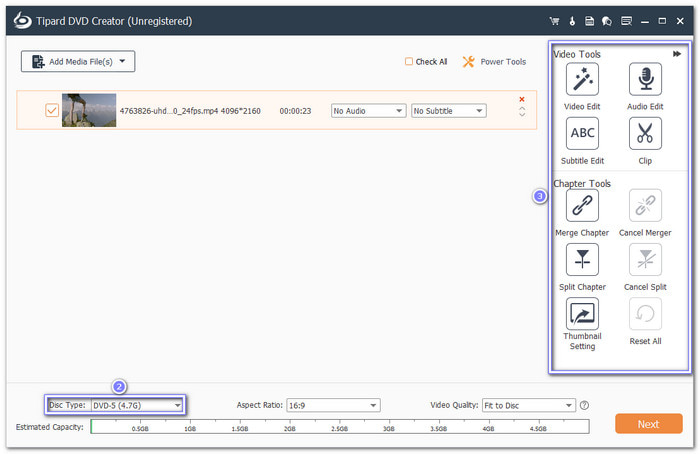Screen dimensions: 700x454
Task: Collapse the tools panel with double-arrow
Action: pyautogui.click(x=677, y=54)
